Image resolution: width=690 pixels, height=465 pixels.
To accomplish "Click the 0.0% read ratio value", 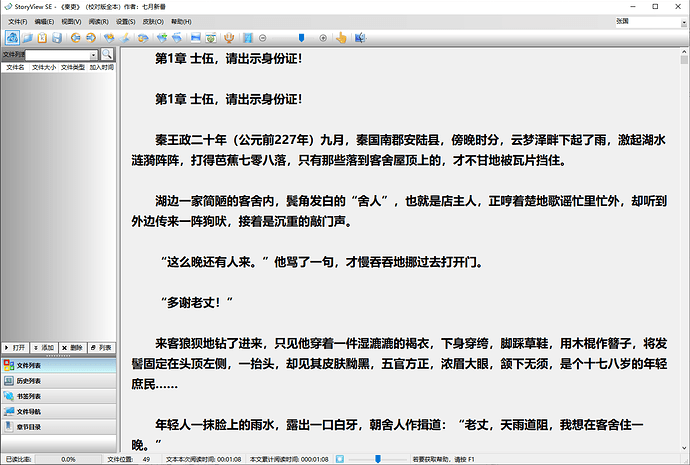I will pyautogui.click(x=68, y=459).
